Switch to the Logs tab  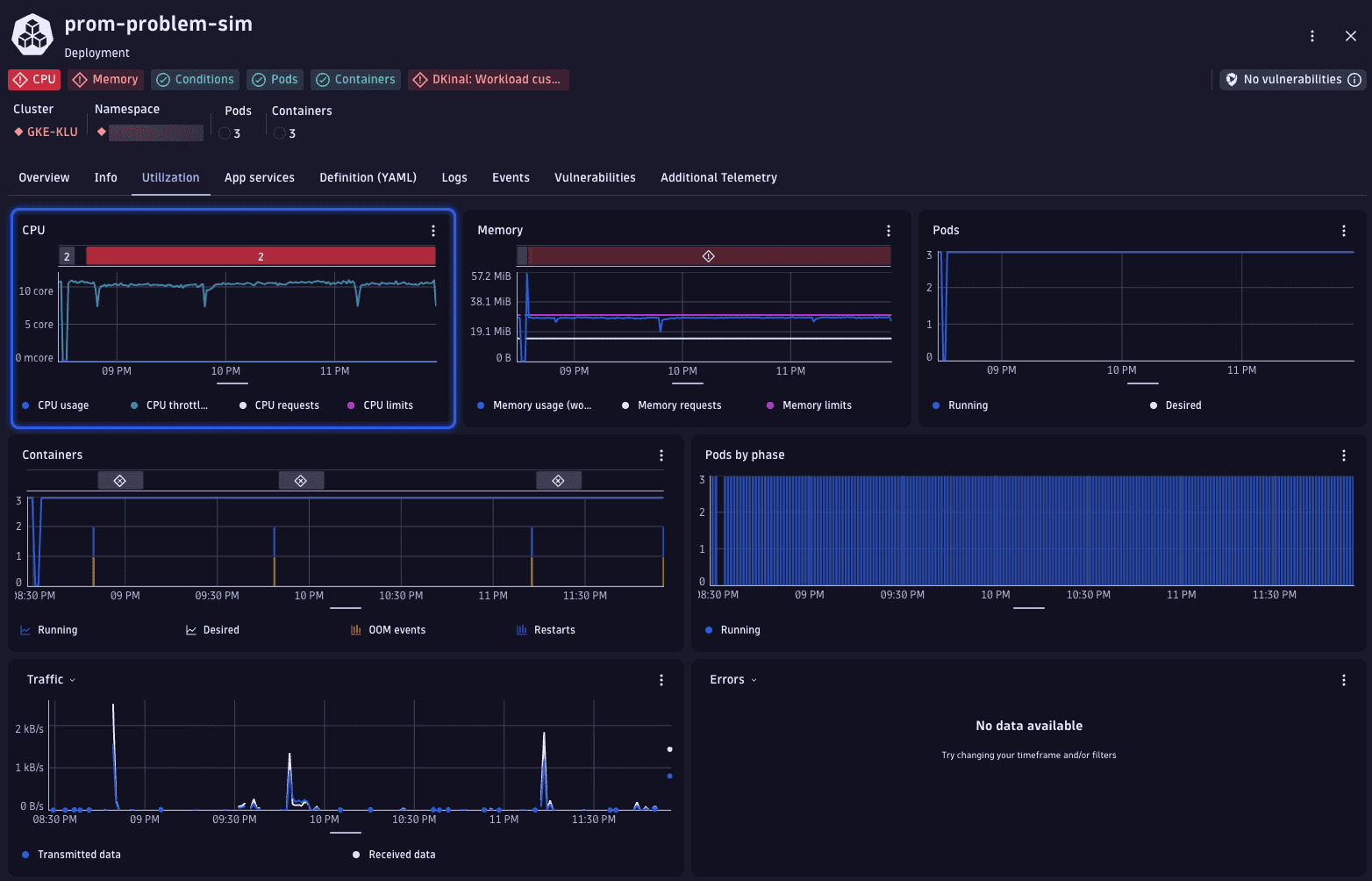coord(454,177)
